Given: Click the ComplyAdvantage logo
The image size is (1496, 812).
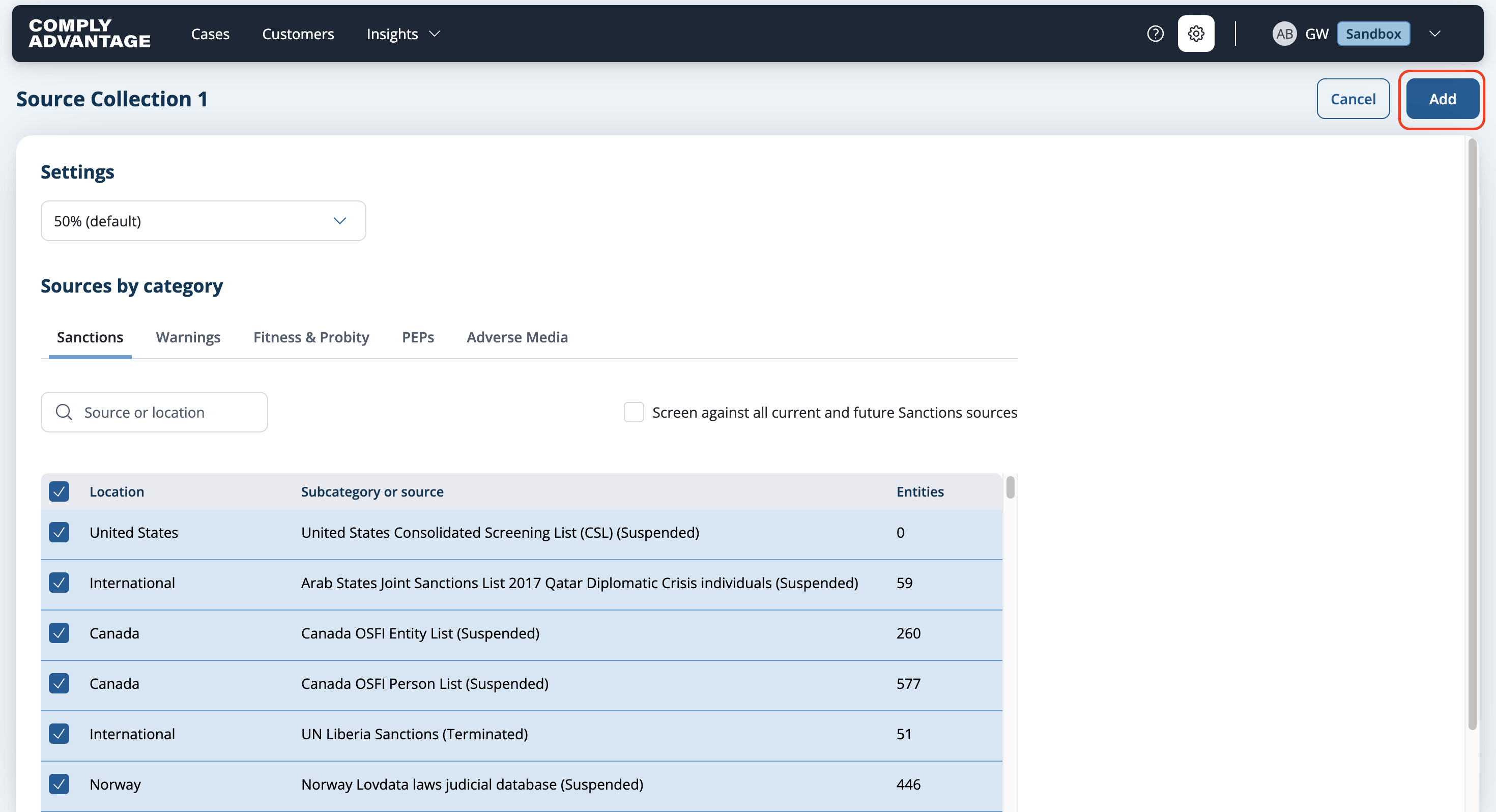Looking at the screenshot, I should (90, 33).
